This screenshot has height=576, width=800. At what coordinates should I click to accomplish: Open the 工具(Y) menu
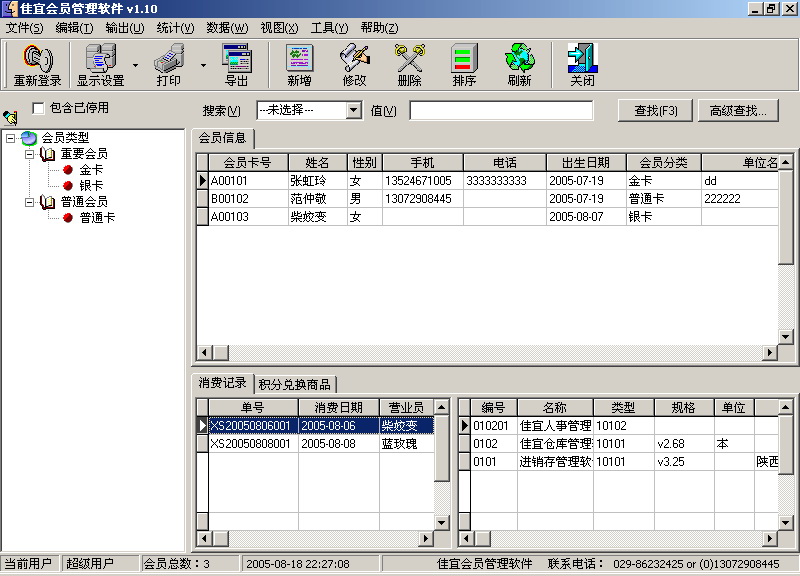tap(329, 28)
